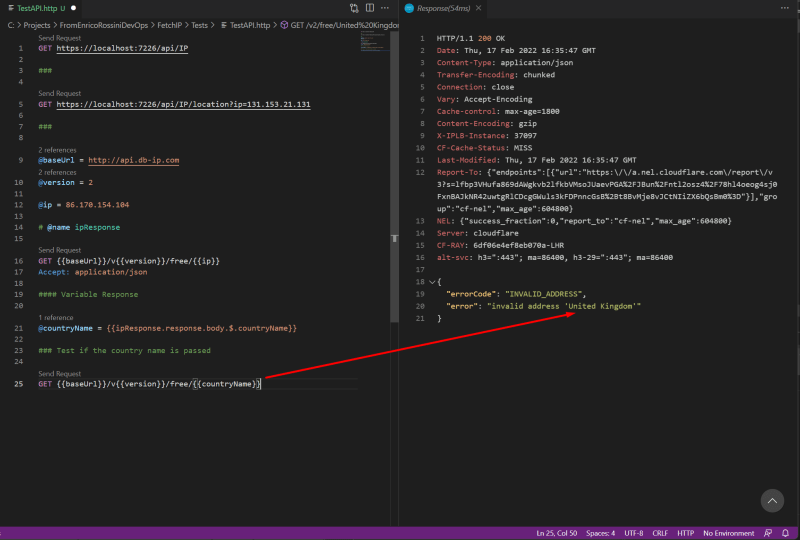
Task: Open changes compare icon in editor title
Action: click(354, 8)
